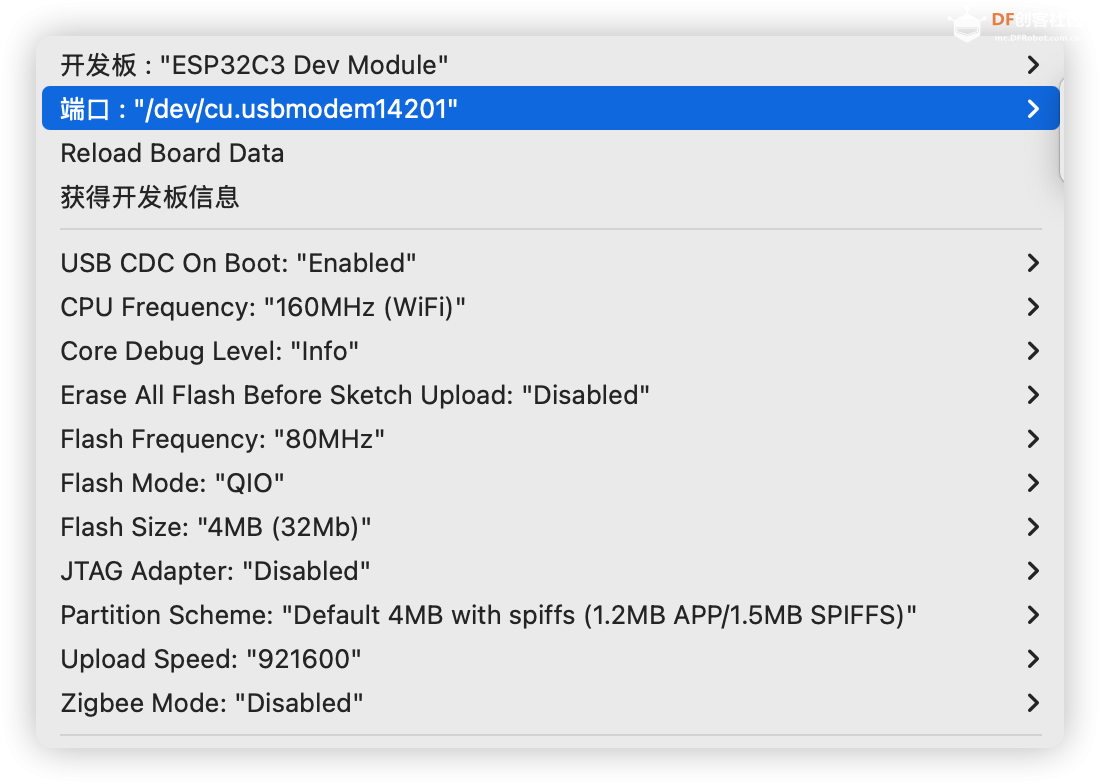Expand Upload Speed chevron arrow
Viewport: 1100px width, 784px height.
tap(1033, 659)
